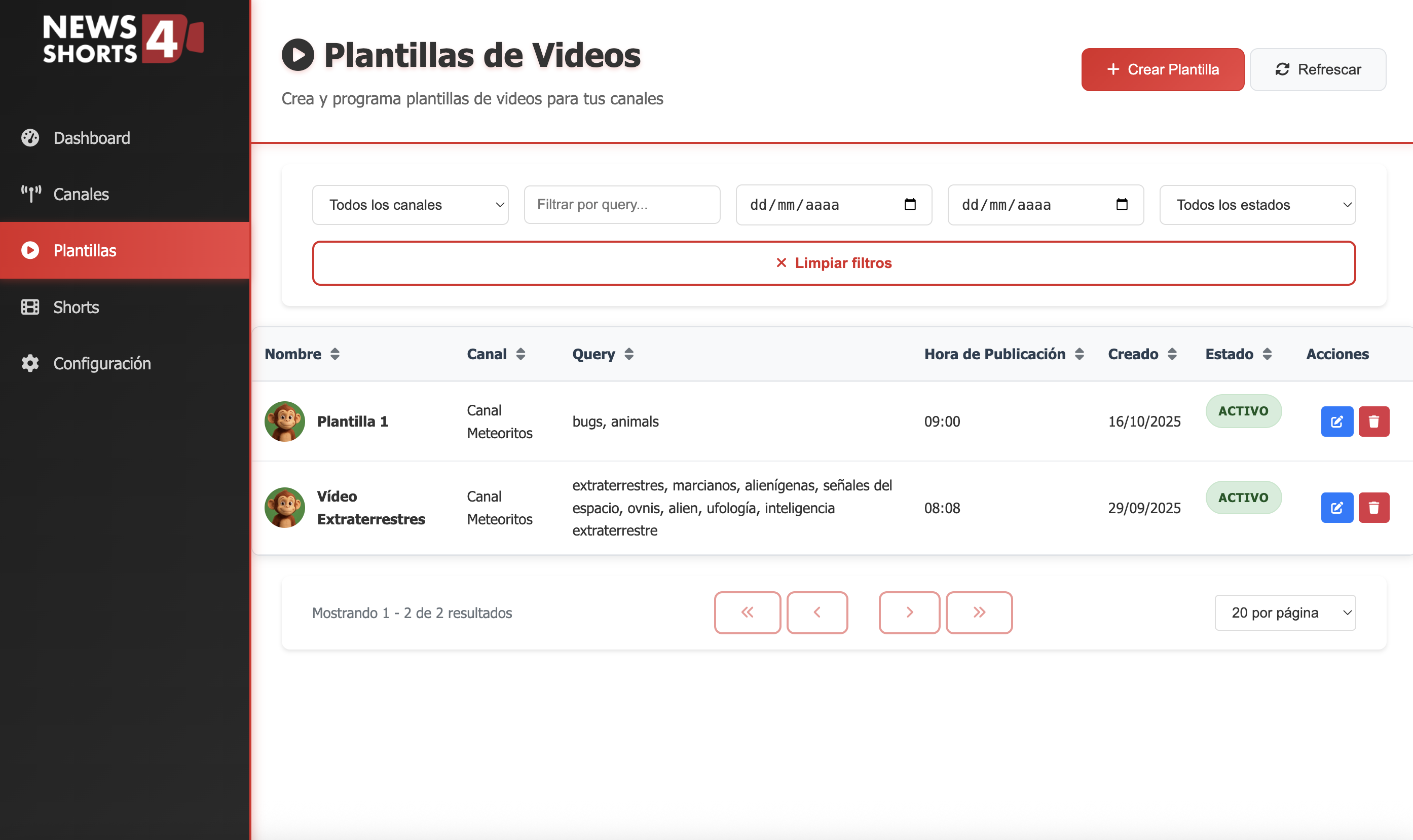The width and height of the screenshot is (1413, 840).
Task: Go to the previous results page
Action: pyautogui.click(x=816, y=612)
